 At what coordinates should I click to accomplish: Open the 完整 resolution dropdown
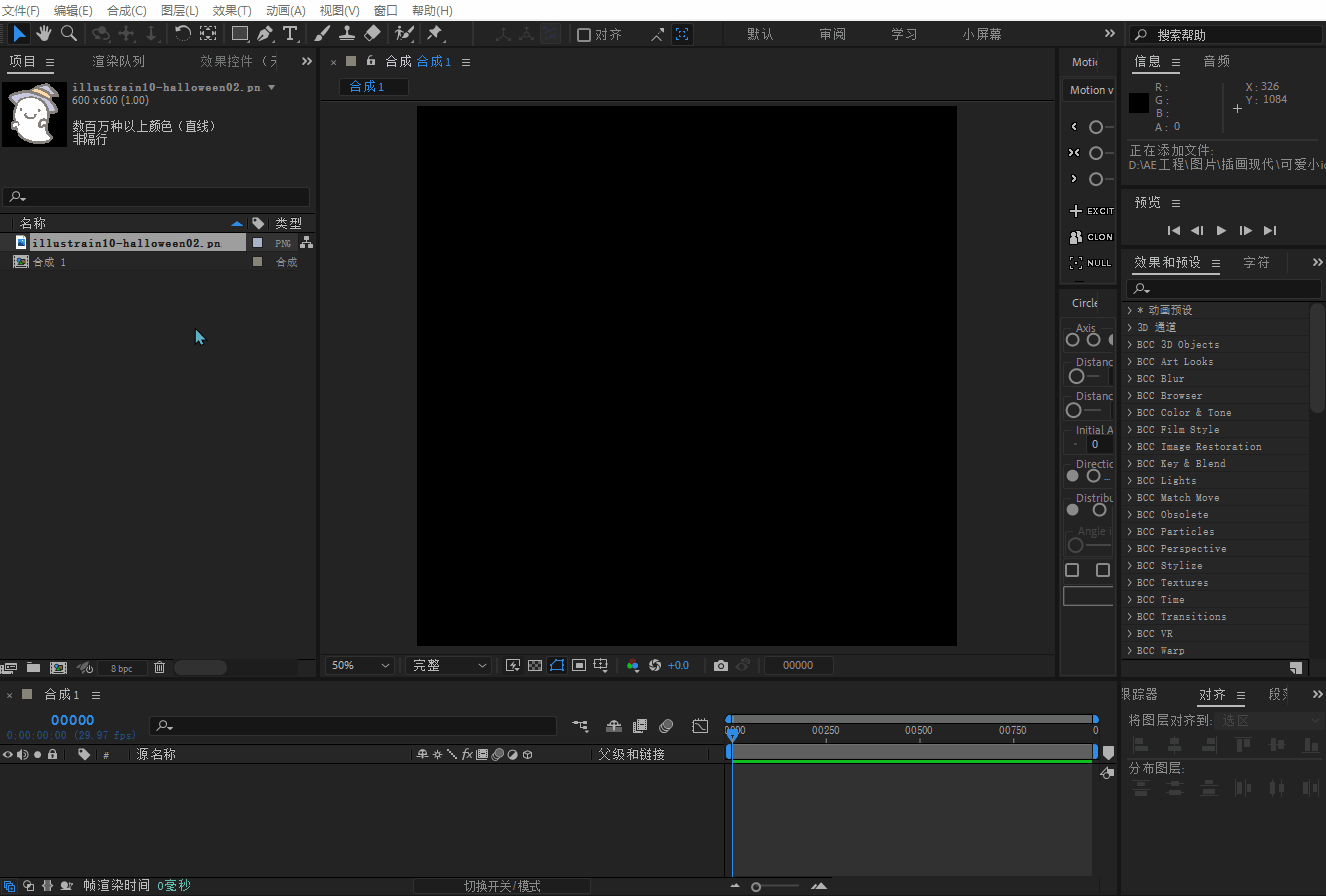[x=450, y=666]
